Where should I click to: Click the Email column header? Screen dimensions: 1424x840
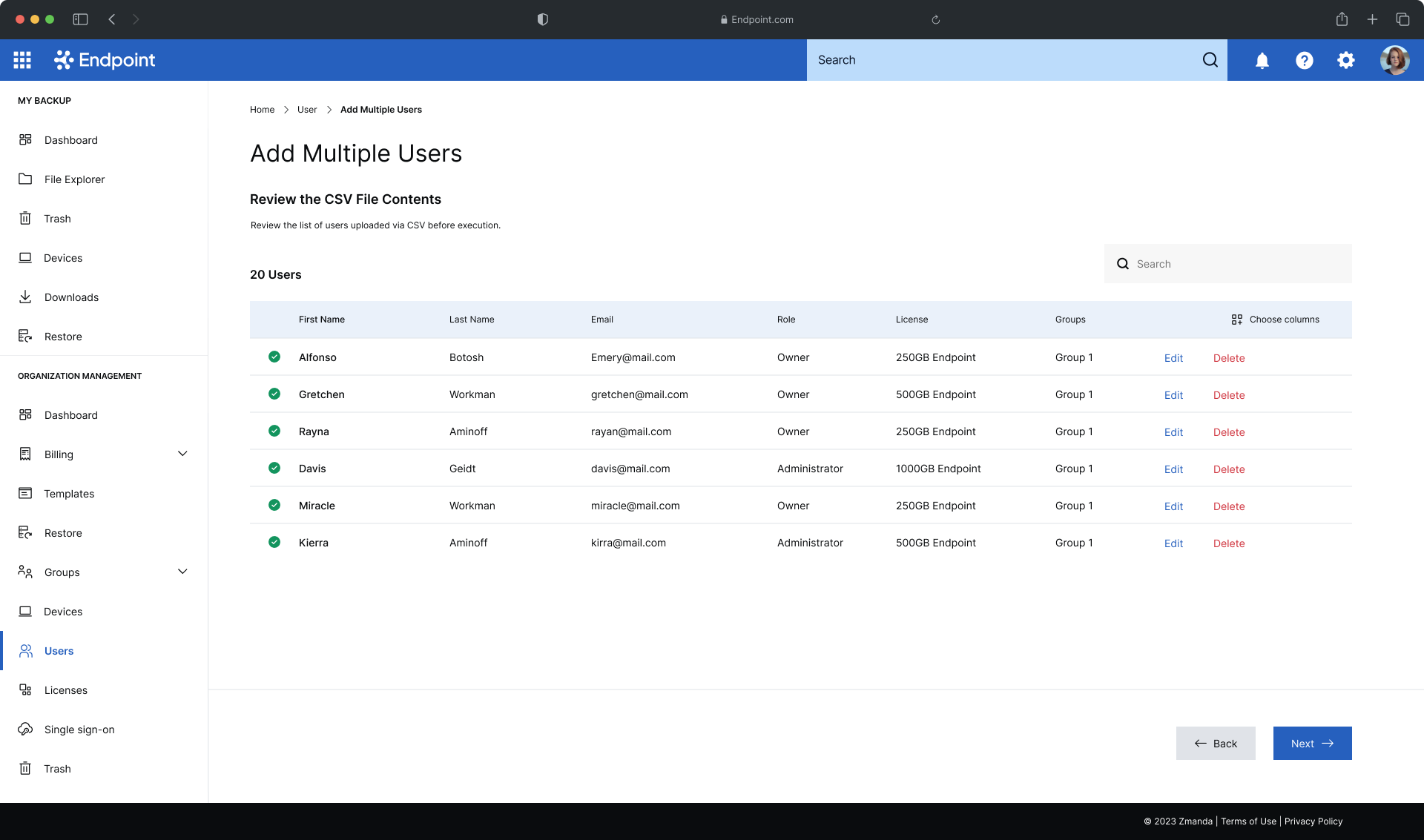[602, 320]
